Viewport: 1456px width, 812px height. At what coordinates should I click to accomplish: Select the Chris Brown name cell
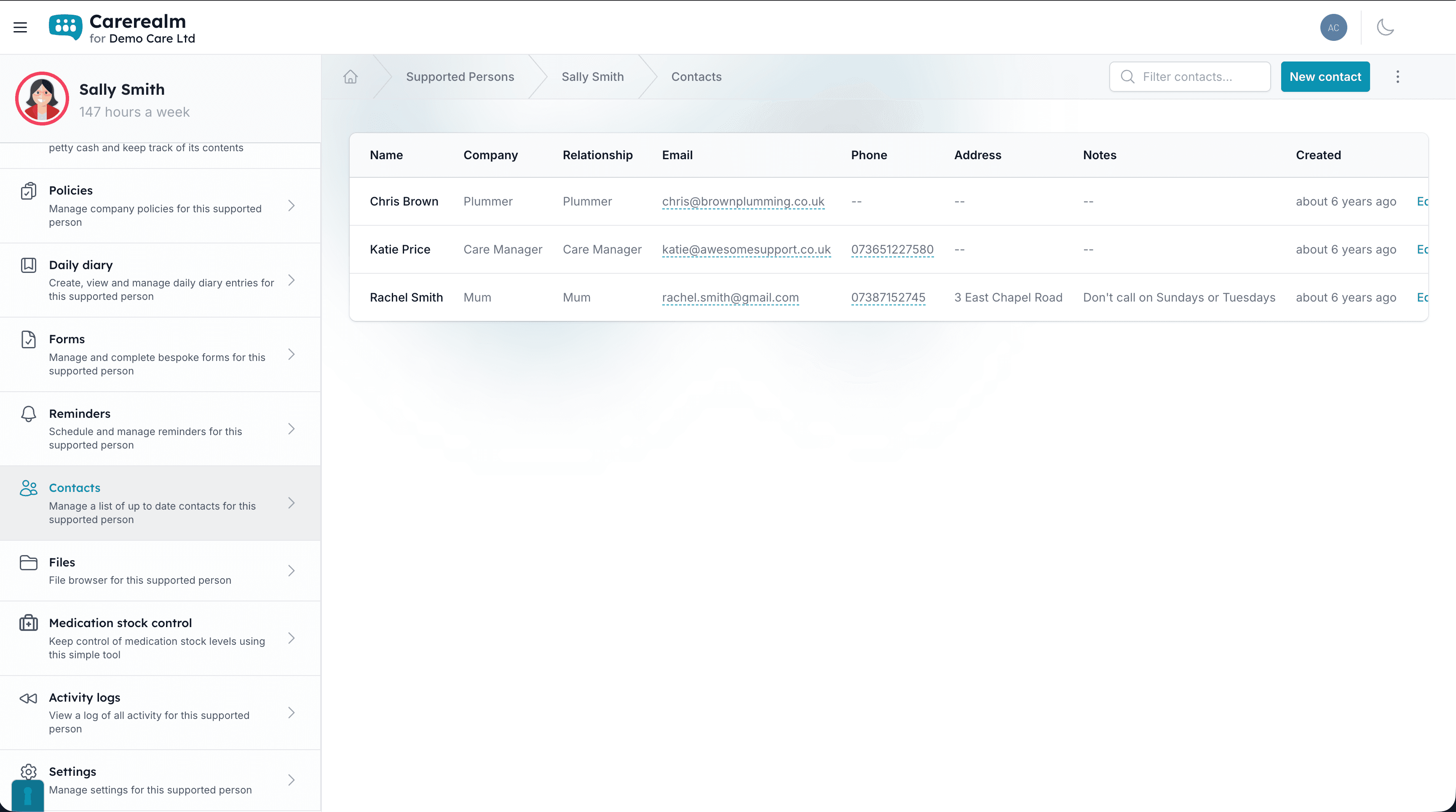tap(404, 202)
